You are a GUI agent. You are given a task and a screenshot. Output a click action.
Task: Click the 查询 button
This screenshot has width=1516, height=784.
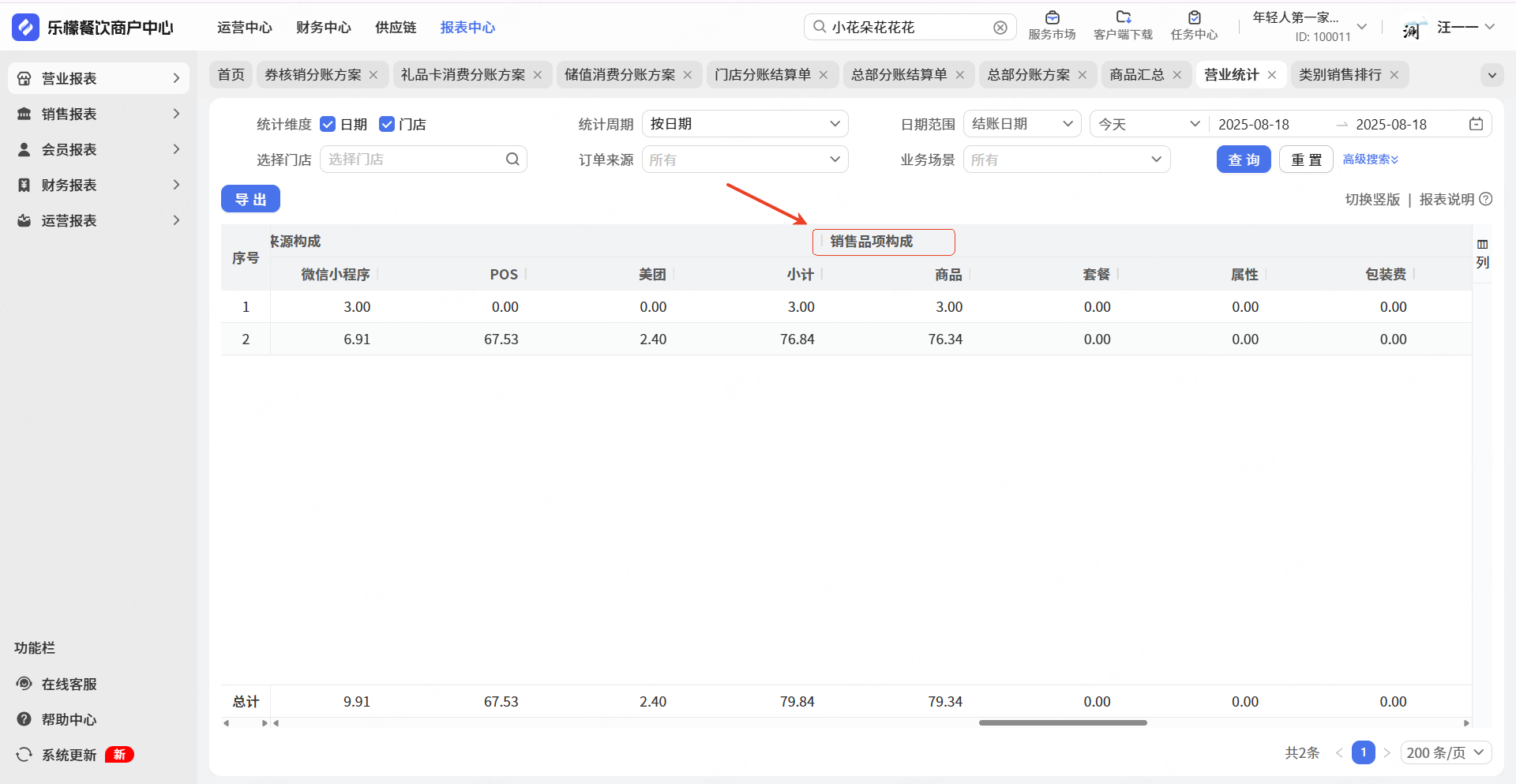[1244, 159]
